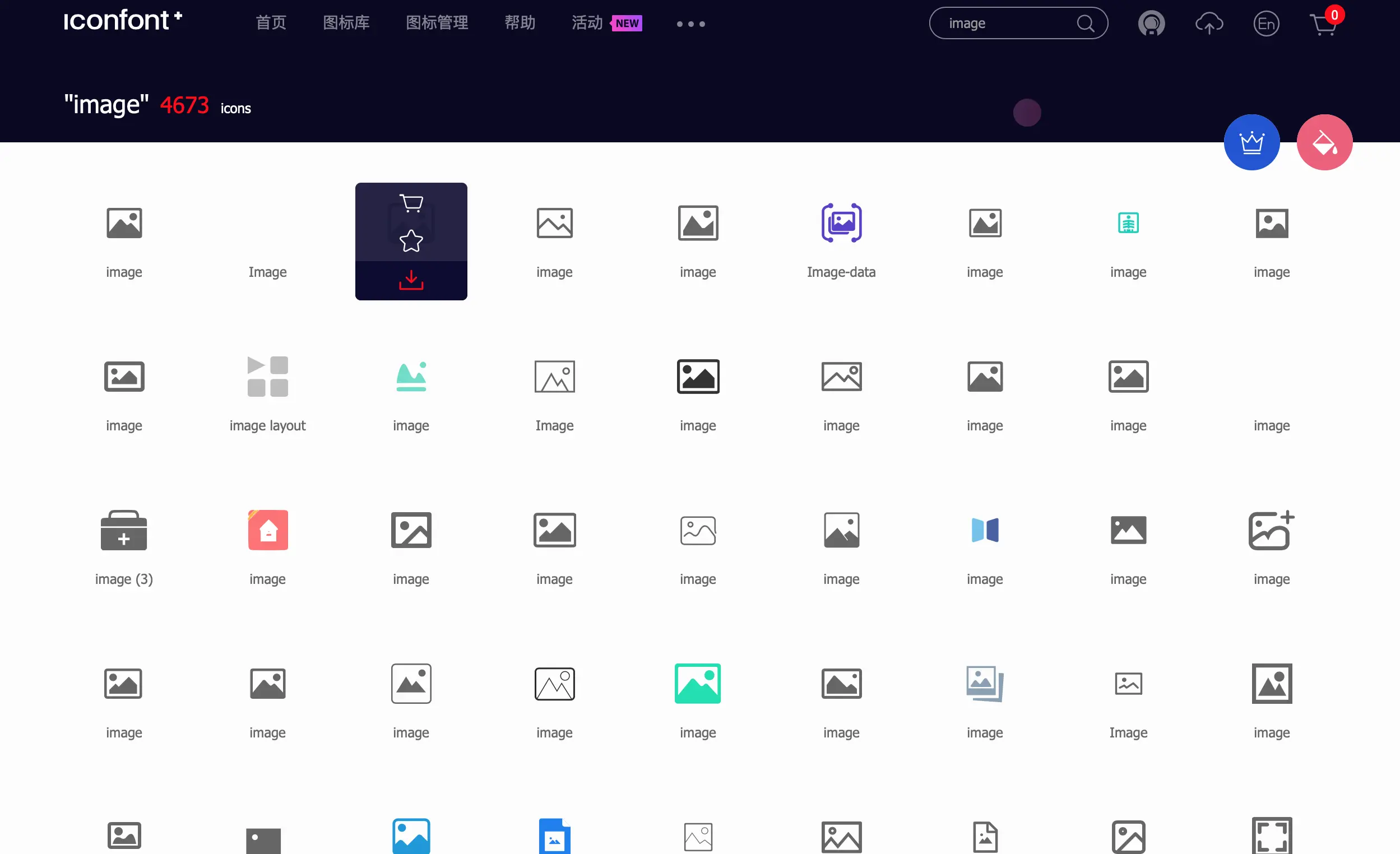Open the ellipsis overflow menu in navbar

tap(690, 24)
